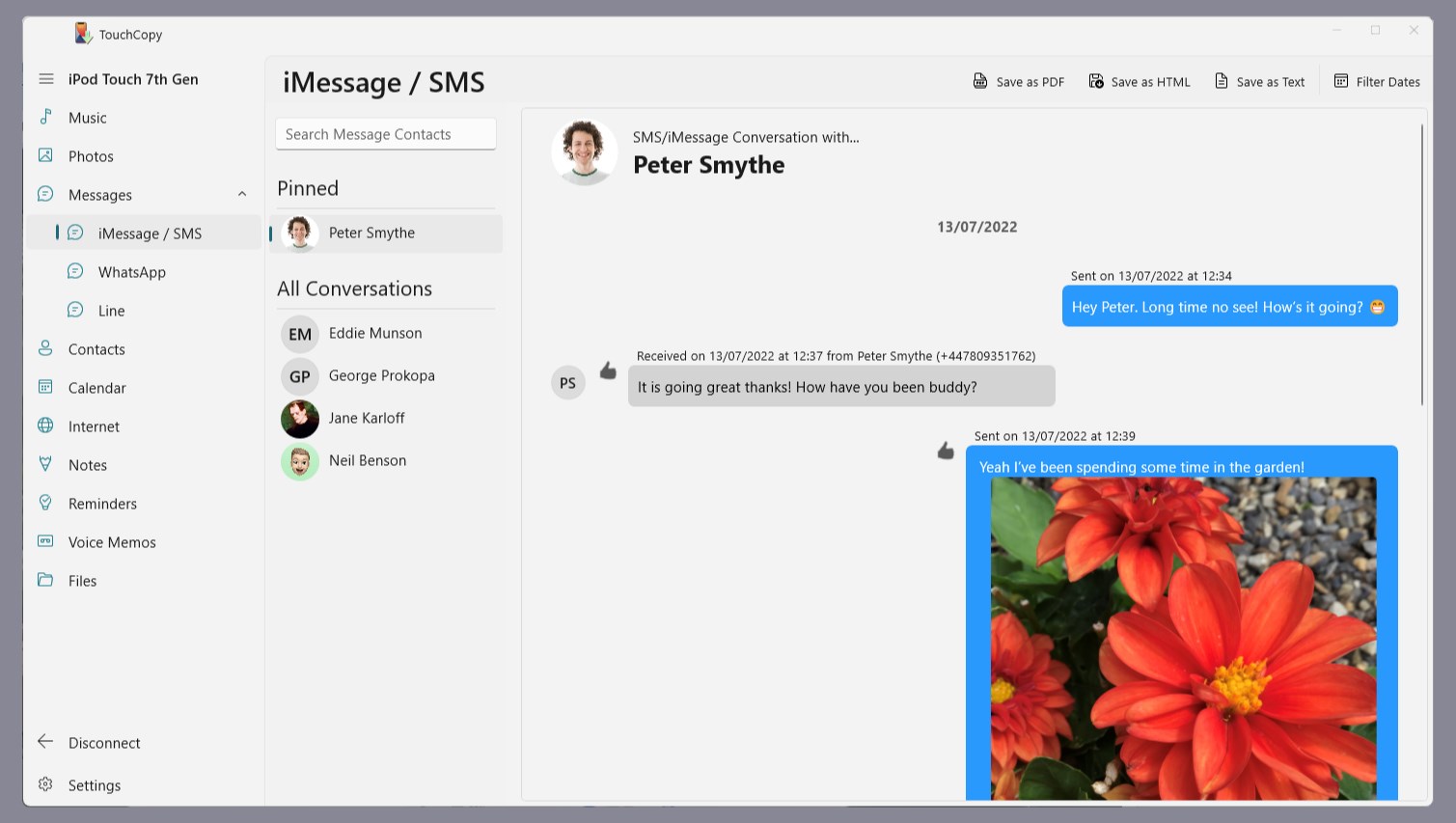Click the 'Yeah I've been spending some time' text
Image resolution: width=1456 pixels, height=823 pixels.
pos(1141,467)
